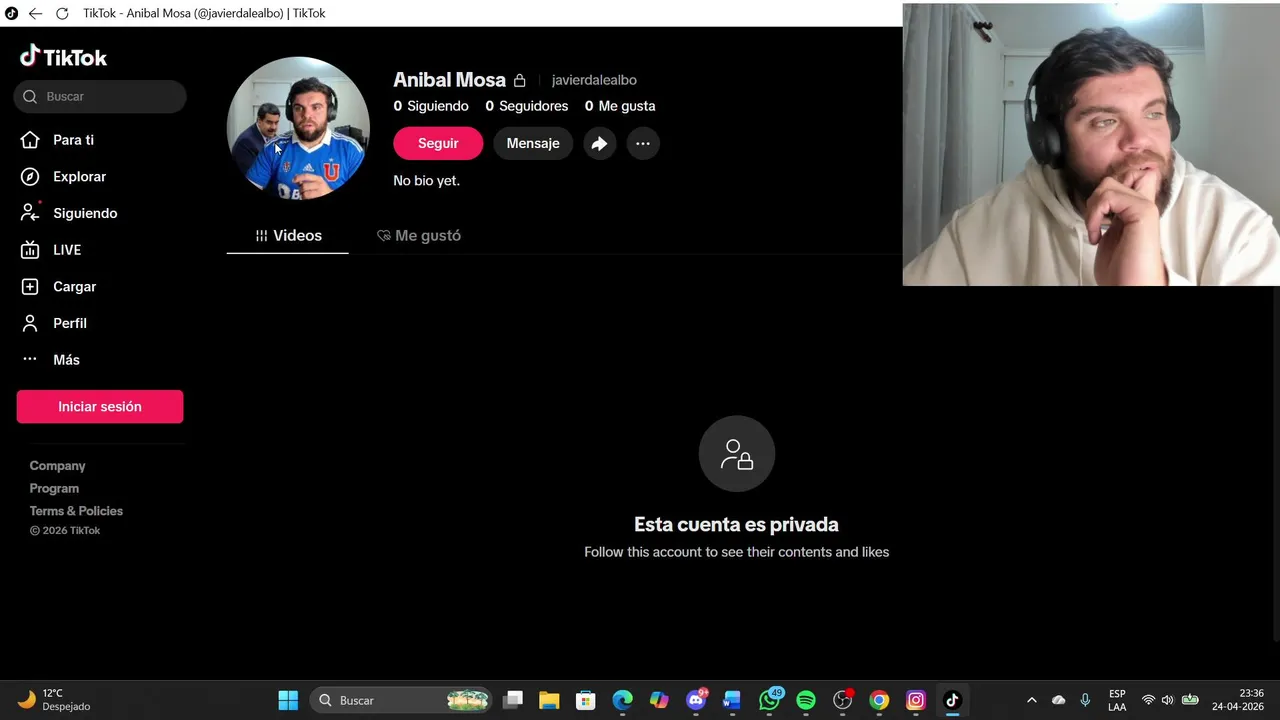Image resolution: width=1280 pixels, height=720 pixels.
Task: Click the TikTok taskbar icon
Action: pyautogui.click(x=952, y=700)
